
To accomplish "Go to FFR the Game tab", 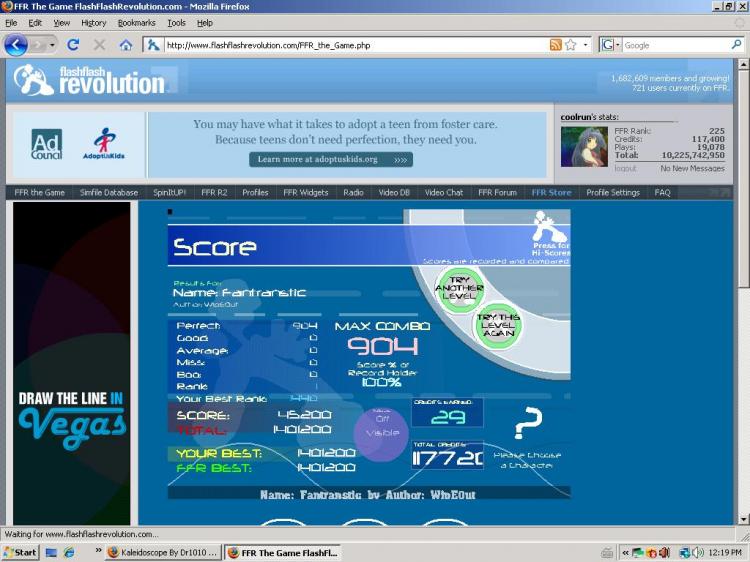I will [x=39, y=192].
